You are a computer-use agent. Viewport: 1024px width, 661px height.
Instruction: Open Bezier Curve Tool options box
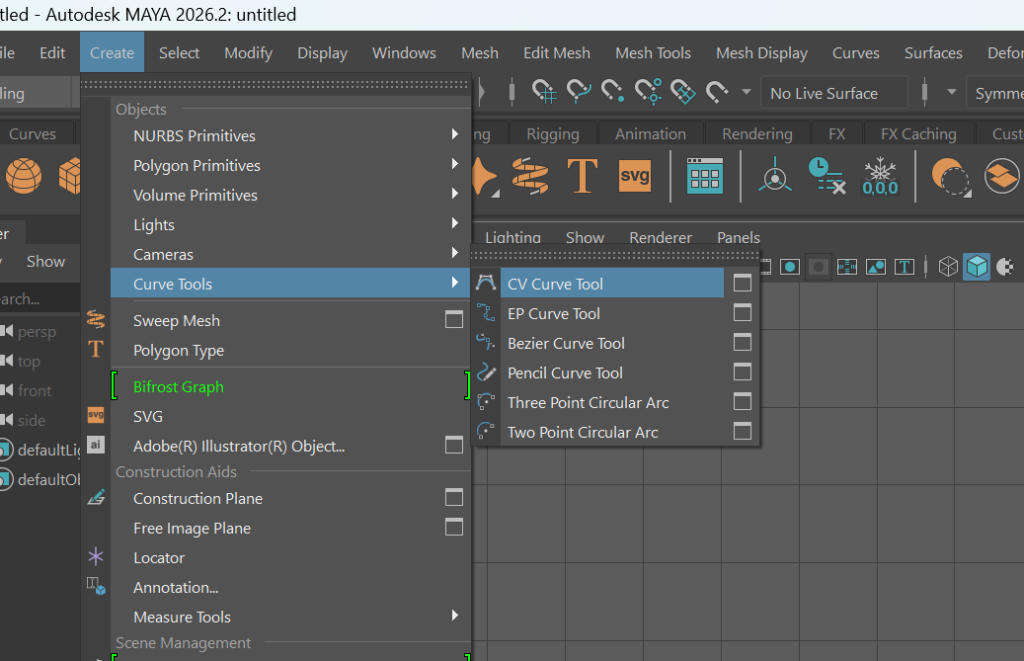pyautogui.click(x=742, y=343)
